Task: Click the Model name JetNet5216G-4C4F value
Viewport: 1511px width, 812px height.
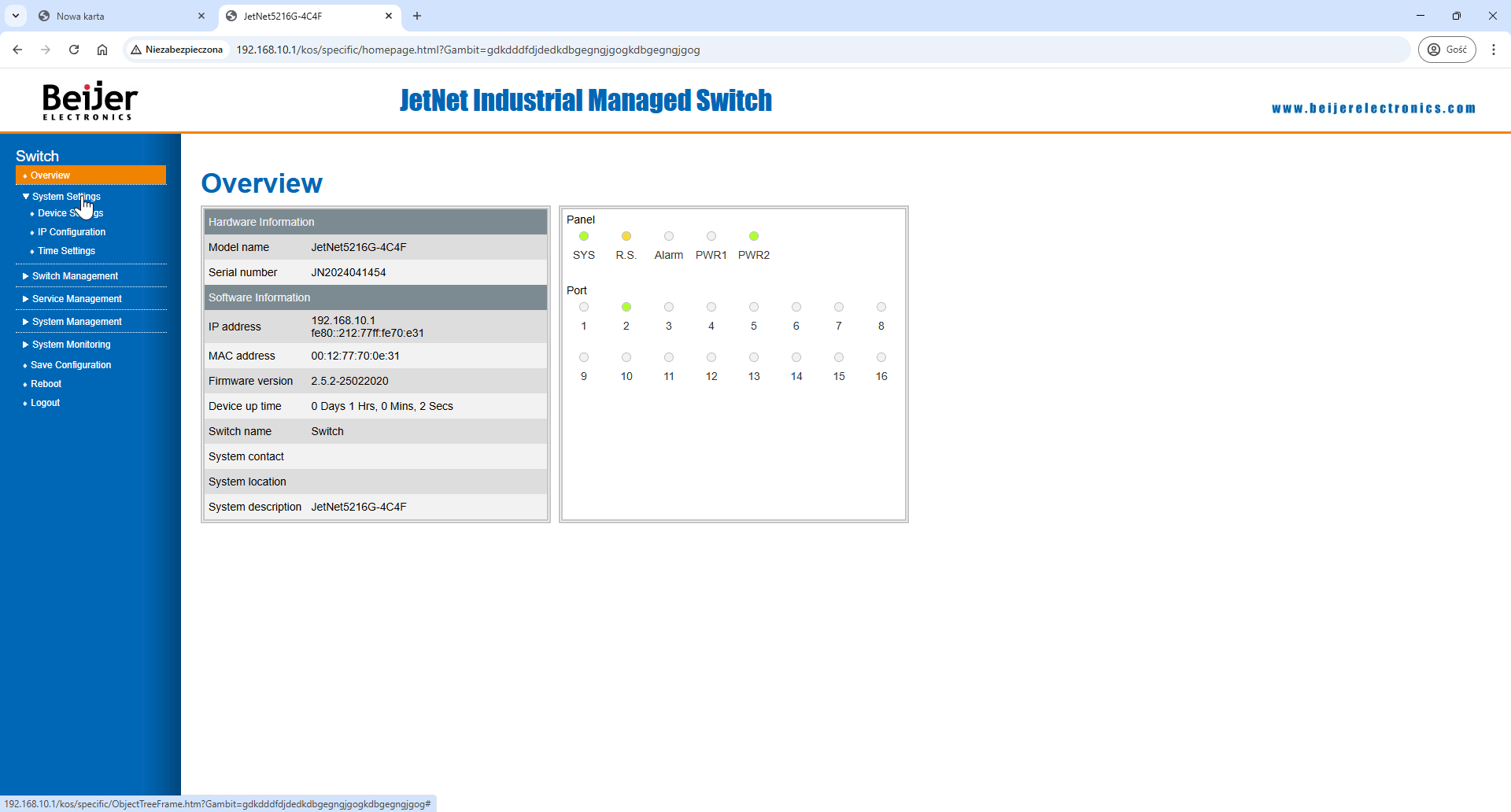Action: point(359,247)
